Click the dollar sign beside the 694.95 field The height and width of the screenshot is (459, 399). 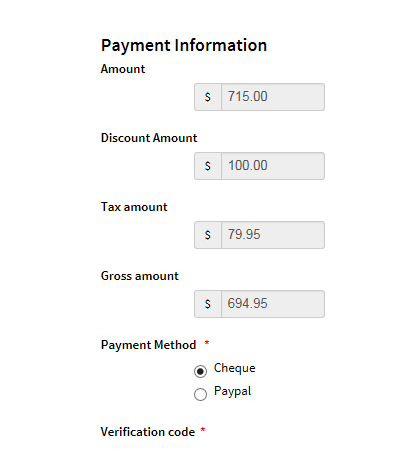click(x=208, y=304)
